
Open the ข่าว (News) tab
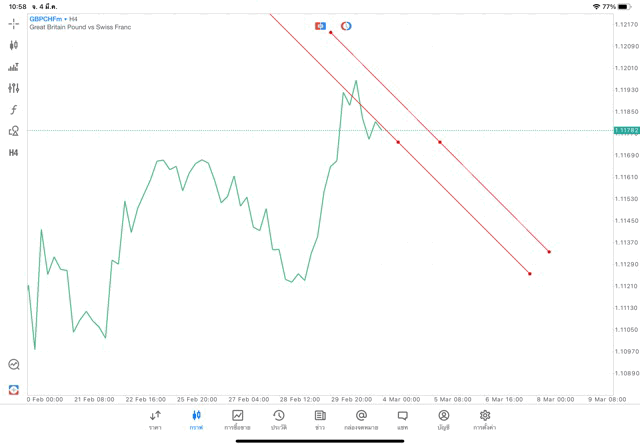click(x=319, y=419)
